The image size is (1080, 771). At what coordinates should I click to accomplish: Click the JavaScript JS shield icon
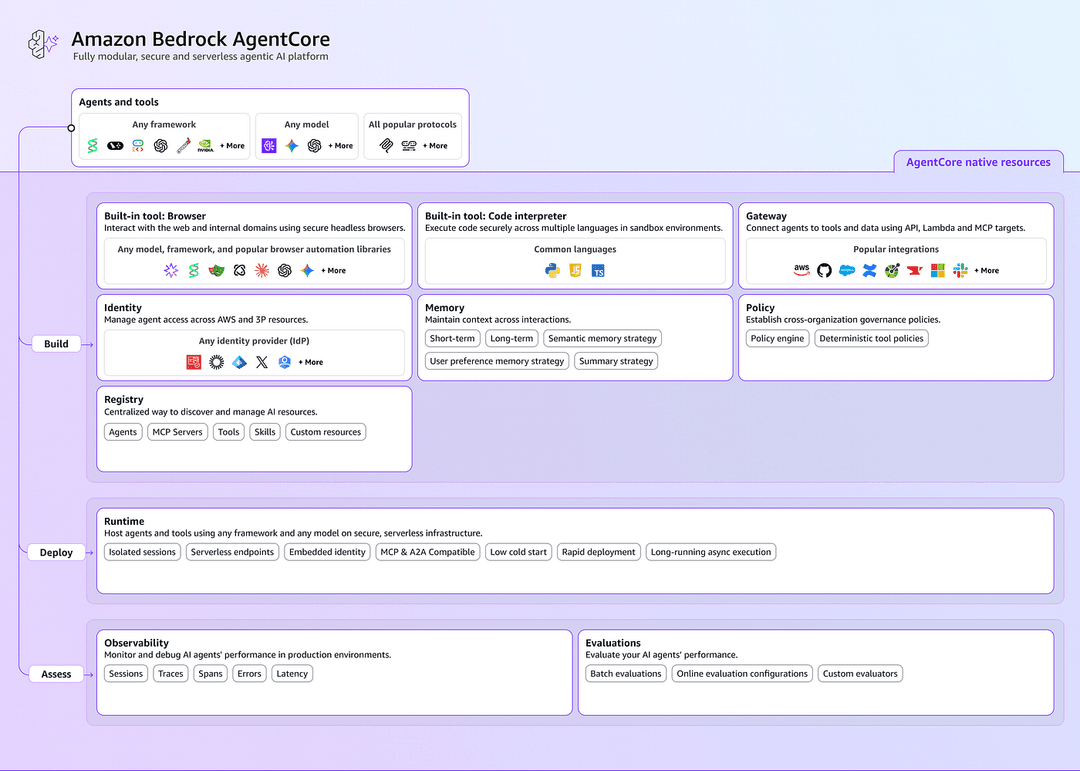(x=575, y=271)
